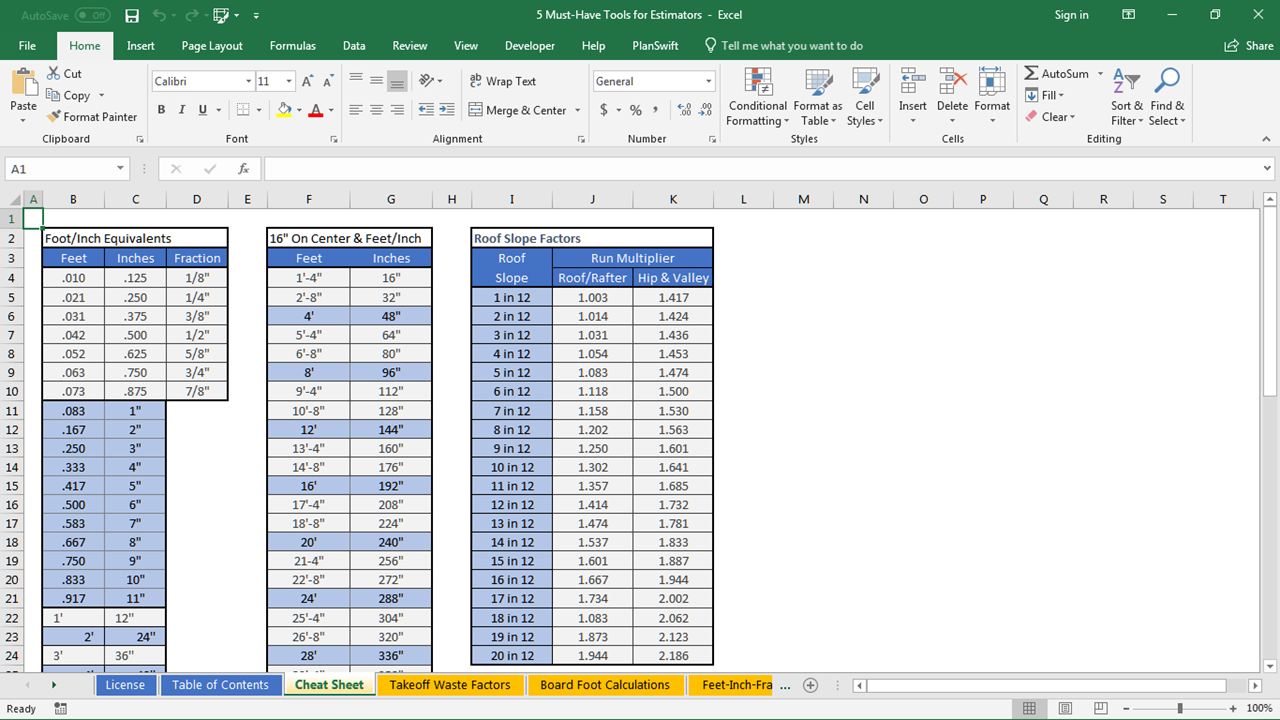This screenshot has height=720, width=1280.
Task: Click the Merge & Center icon
Action: (473, 110)
